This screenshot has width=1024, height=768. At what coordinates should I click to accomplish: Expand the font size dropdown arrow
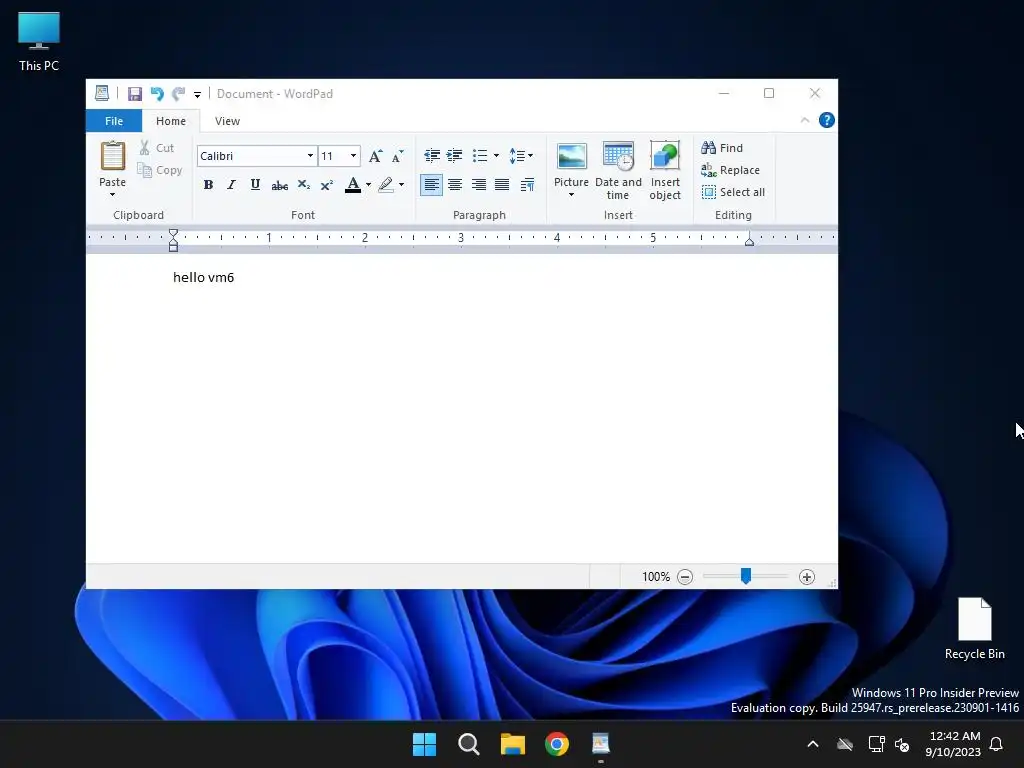[353, 156]
